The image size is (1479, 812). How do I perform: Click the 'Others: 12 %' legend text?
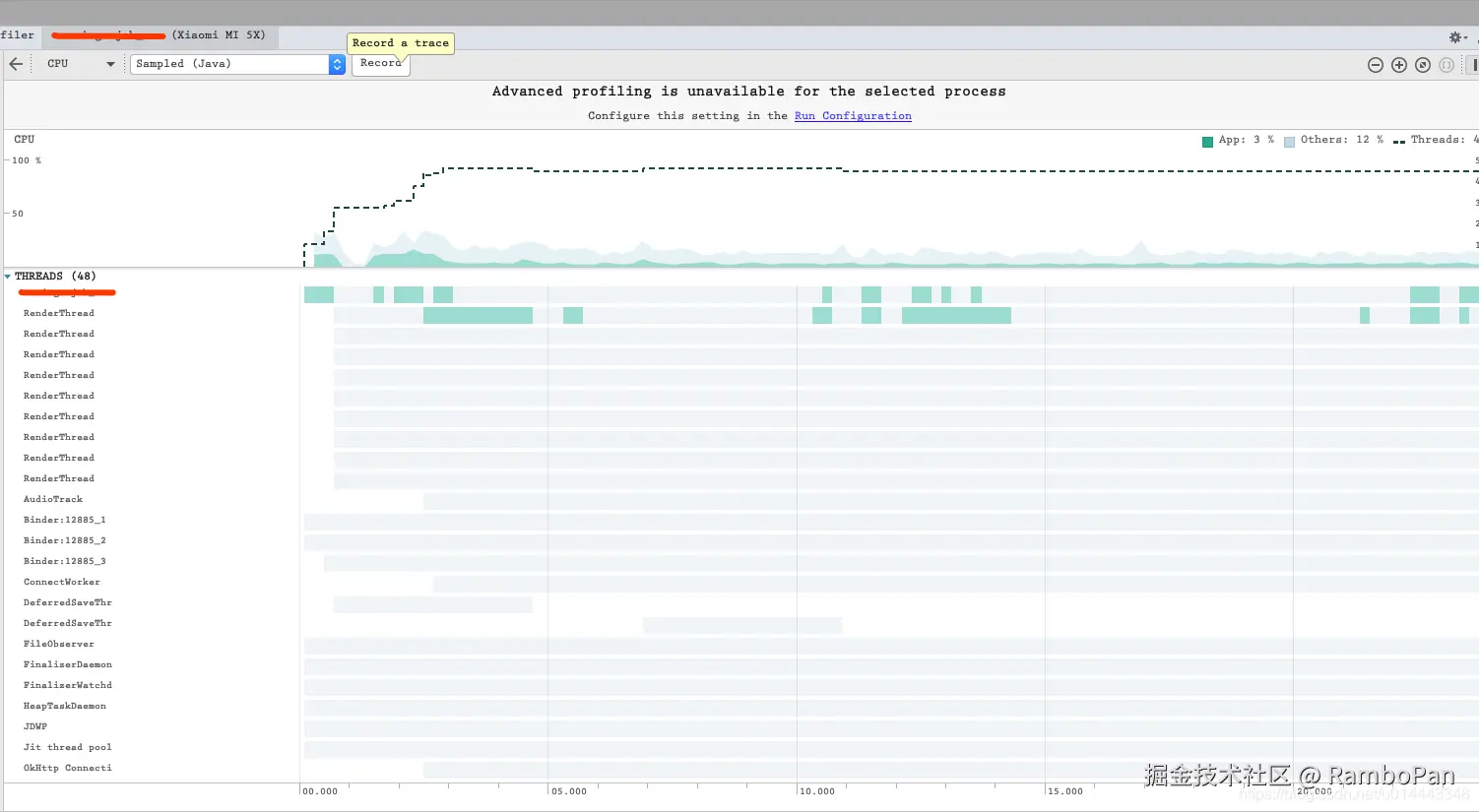point(1342,140)
